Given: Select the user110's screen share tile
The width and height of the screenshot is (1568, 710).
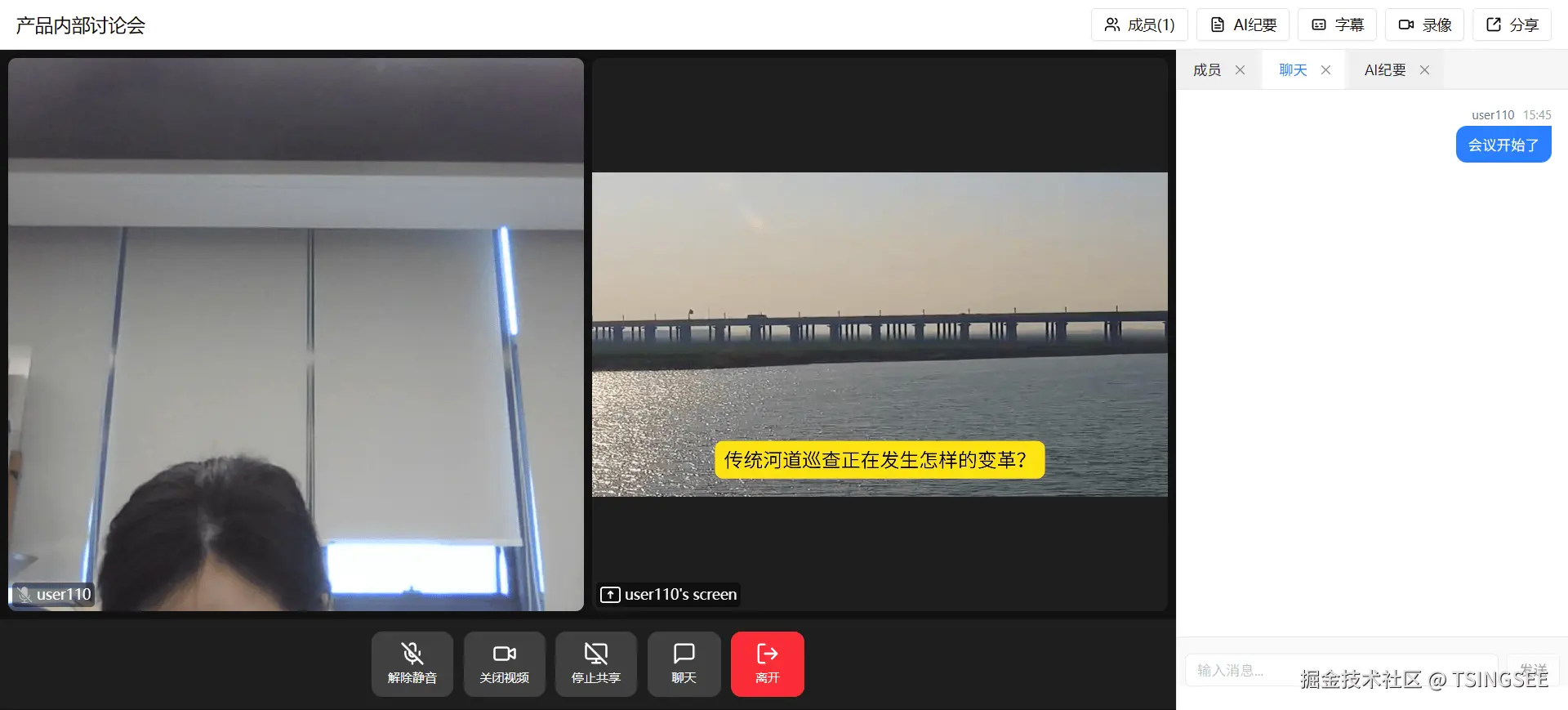Looking at the screenshot, I should (880, 334).
